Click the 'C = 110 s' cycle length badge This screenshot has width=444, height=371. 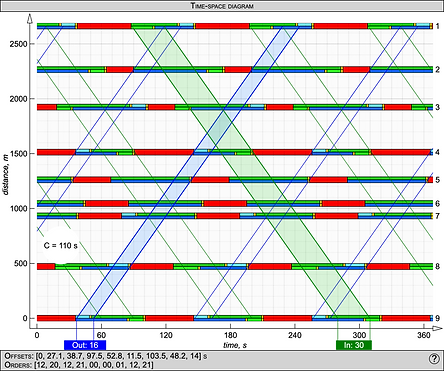[61, 246]
